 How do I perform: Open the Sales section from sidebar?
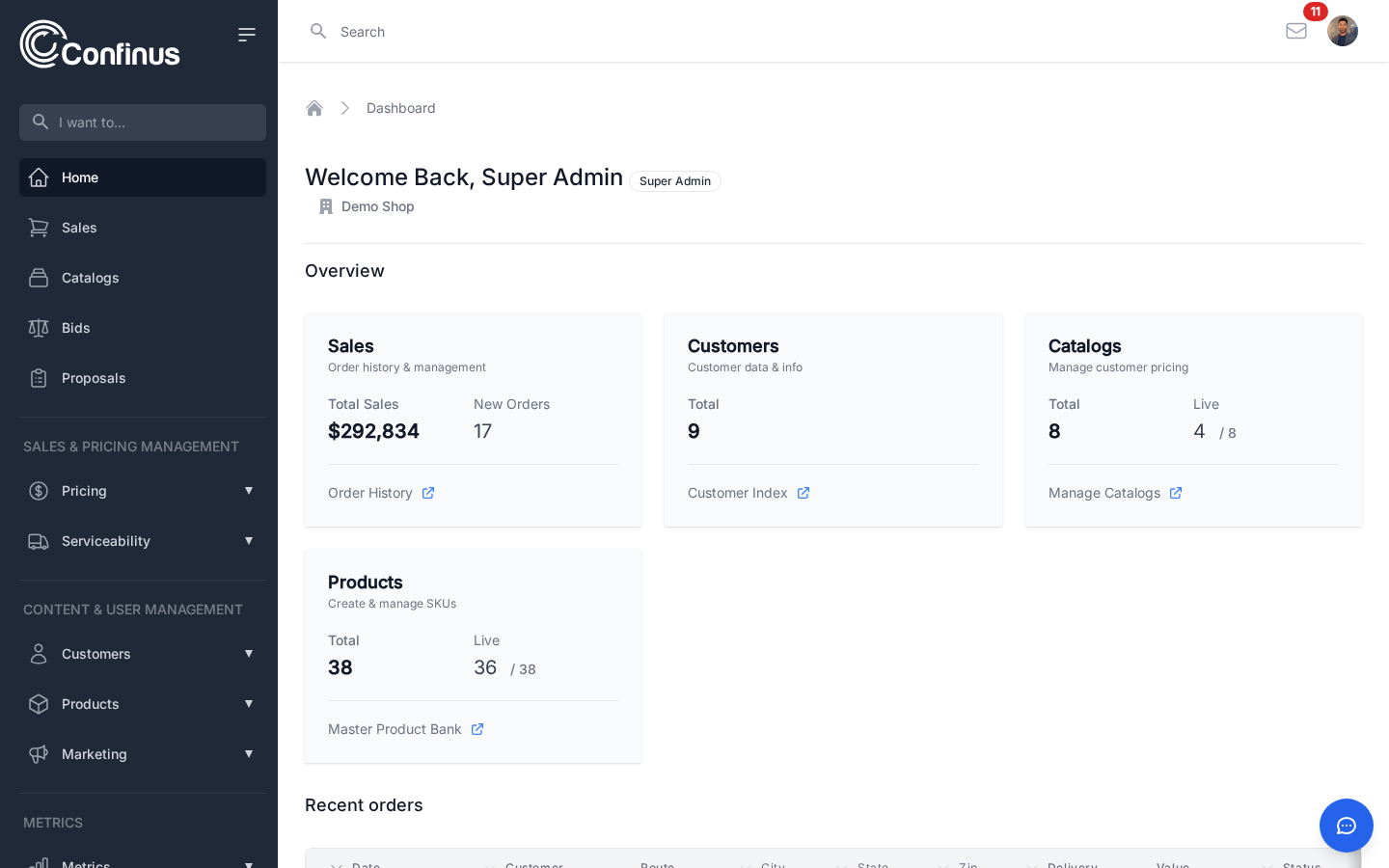79,228
